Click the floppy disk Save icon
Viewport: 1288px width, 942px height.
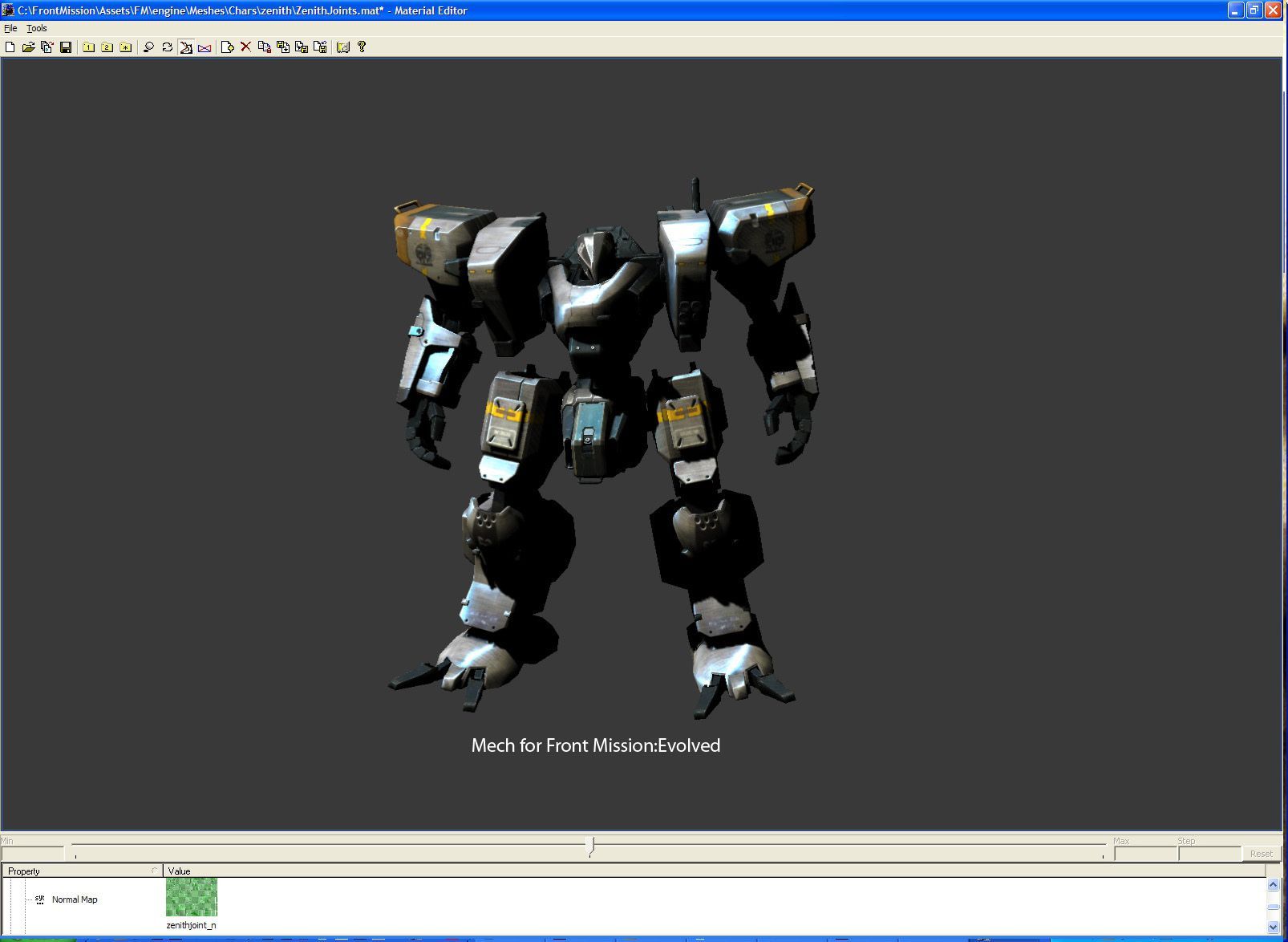pyautogui.click(x=66, y=47)
